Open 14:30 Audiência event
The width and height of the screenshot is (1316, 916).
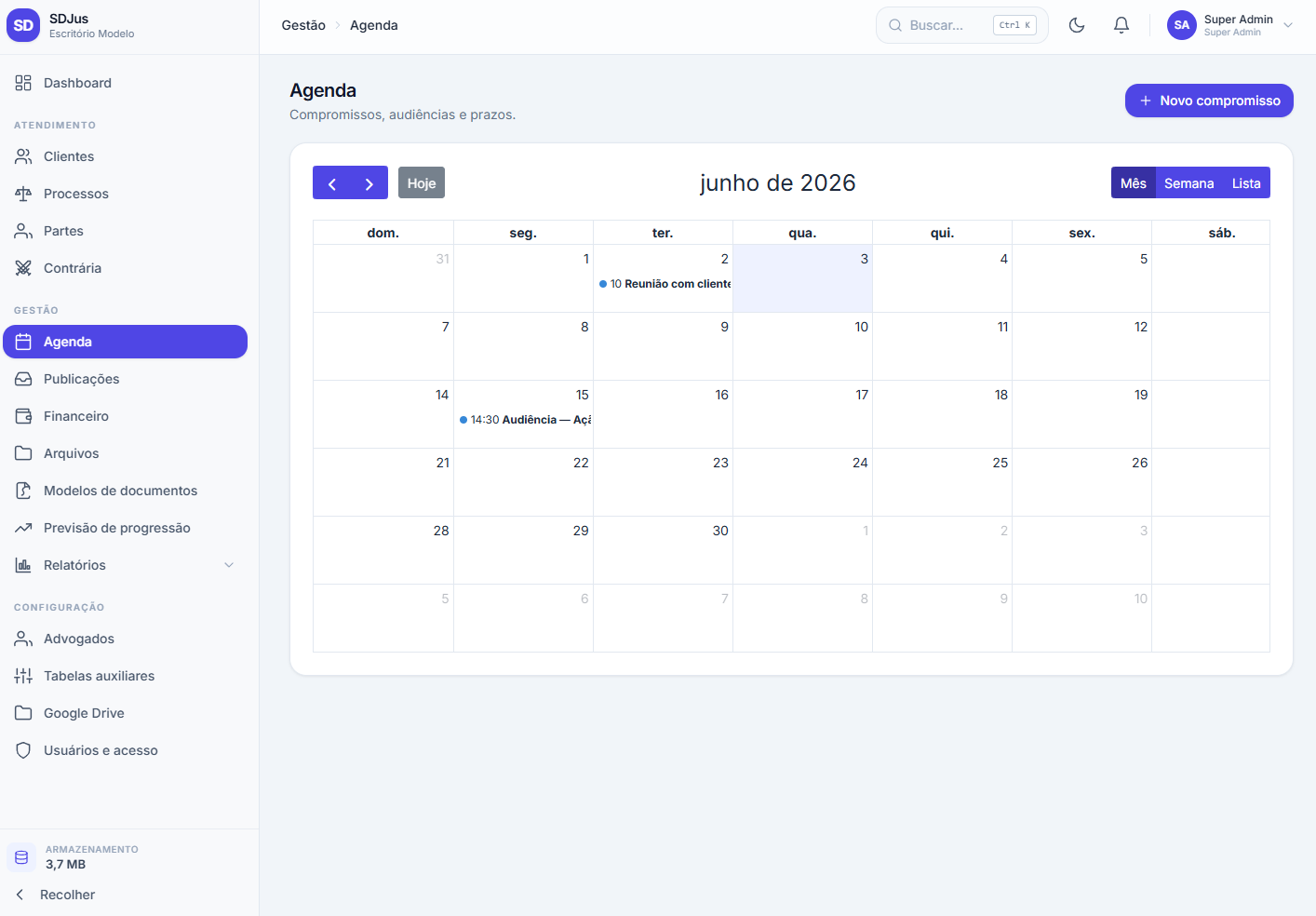pyautogui.click(x=525, y=420)
